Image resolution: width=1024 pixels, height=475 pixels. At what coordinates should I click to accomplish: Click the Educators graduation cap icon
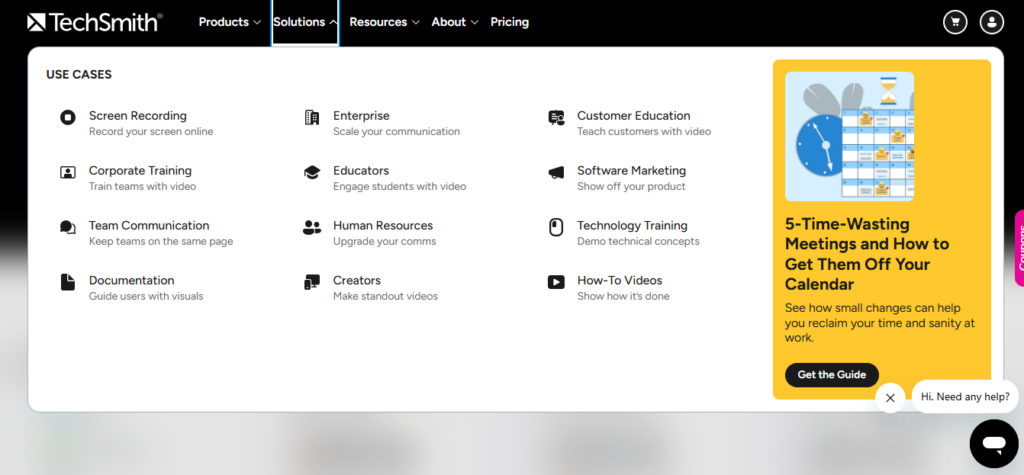tap(312, 173)
